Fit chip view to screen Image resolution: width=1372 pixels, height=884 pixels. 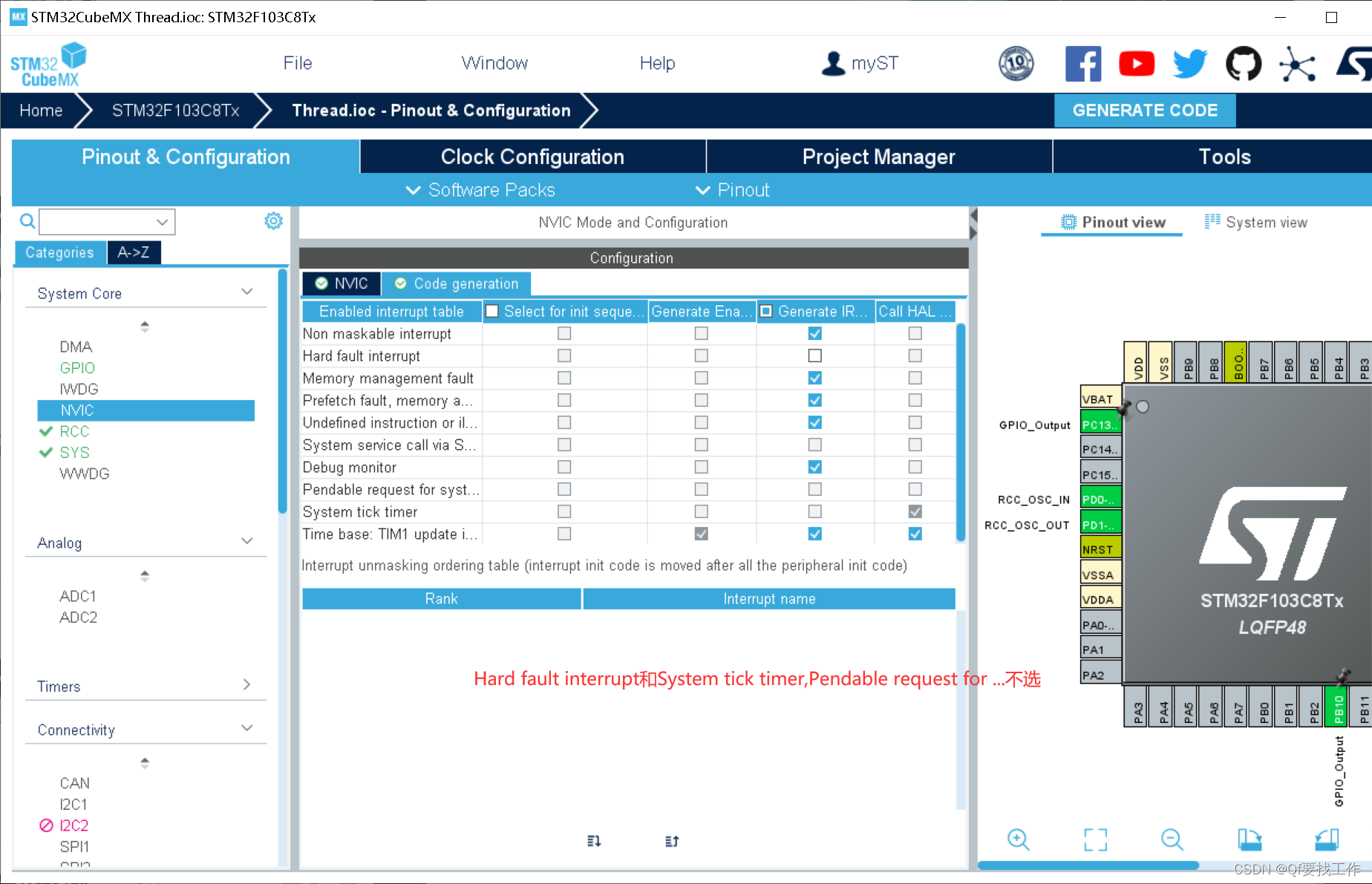1095,839
